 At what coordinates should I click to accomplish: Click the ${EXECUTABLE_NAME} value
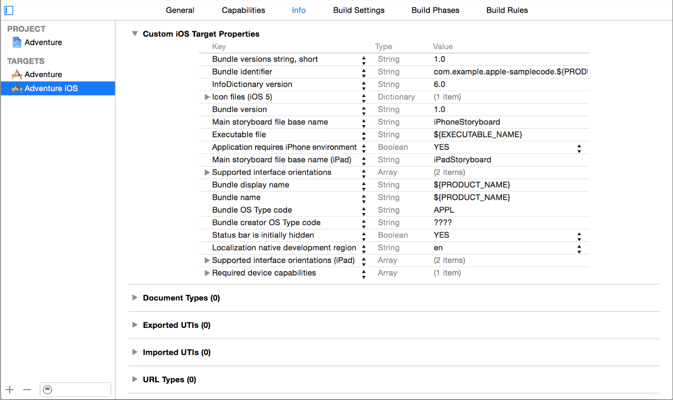(478, 134)
